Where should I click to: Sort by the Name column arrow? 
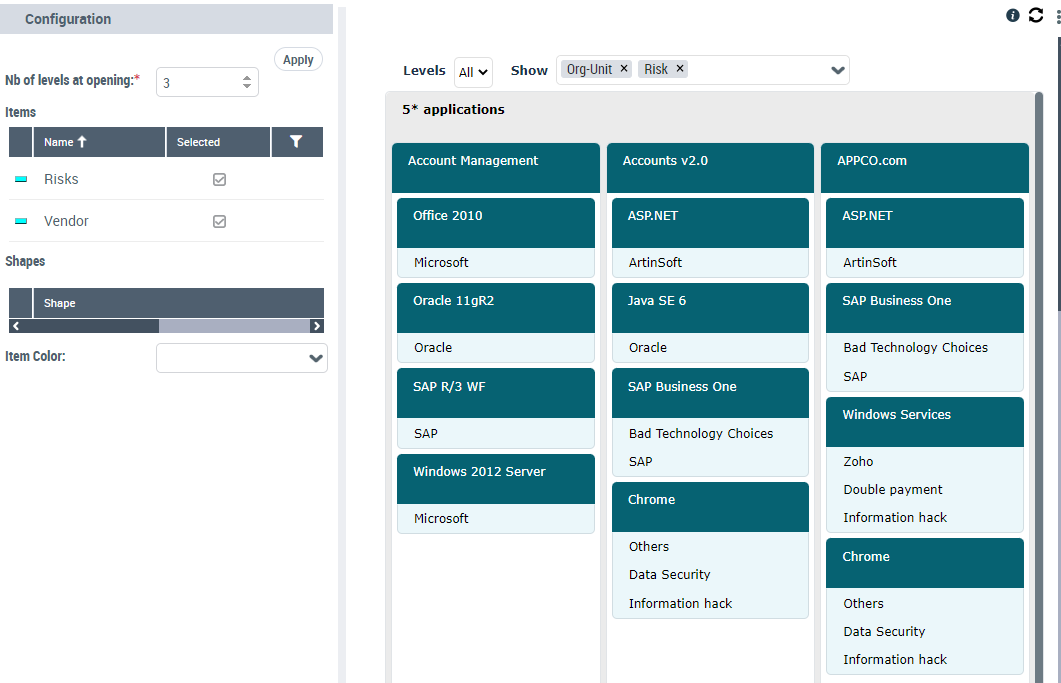tap(82, 142)
